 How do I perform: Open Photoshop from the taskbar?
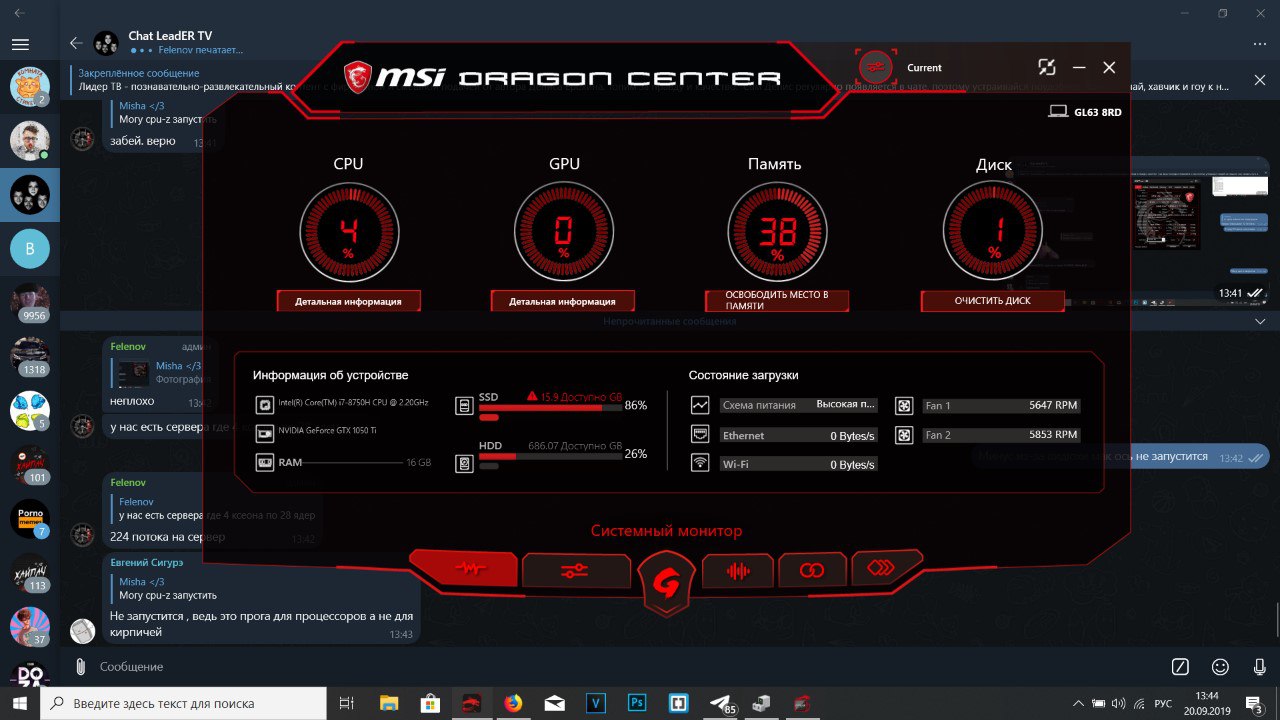pos(637,703)
